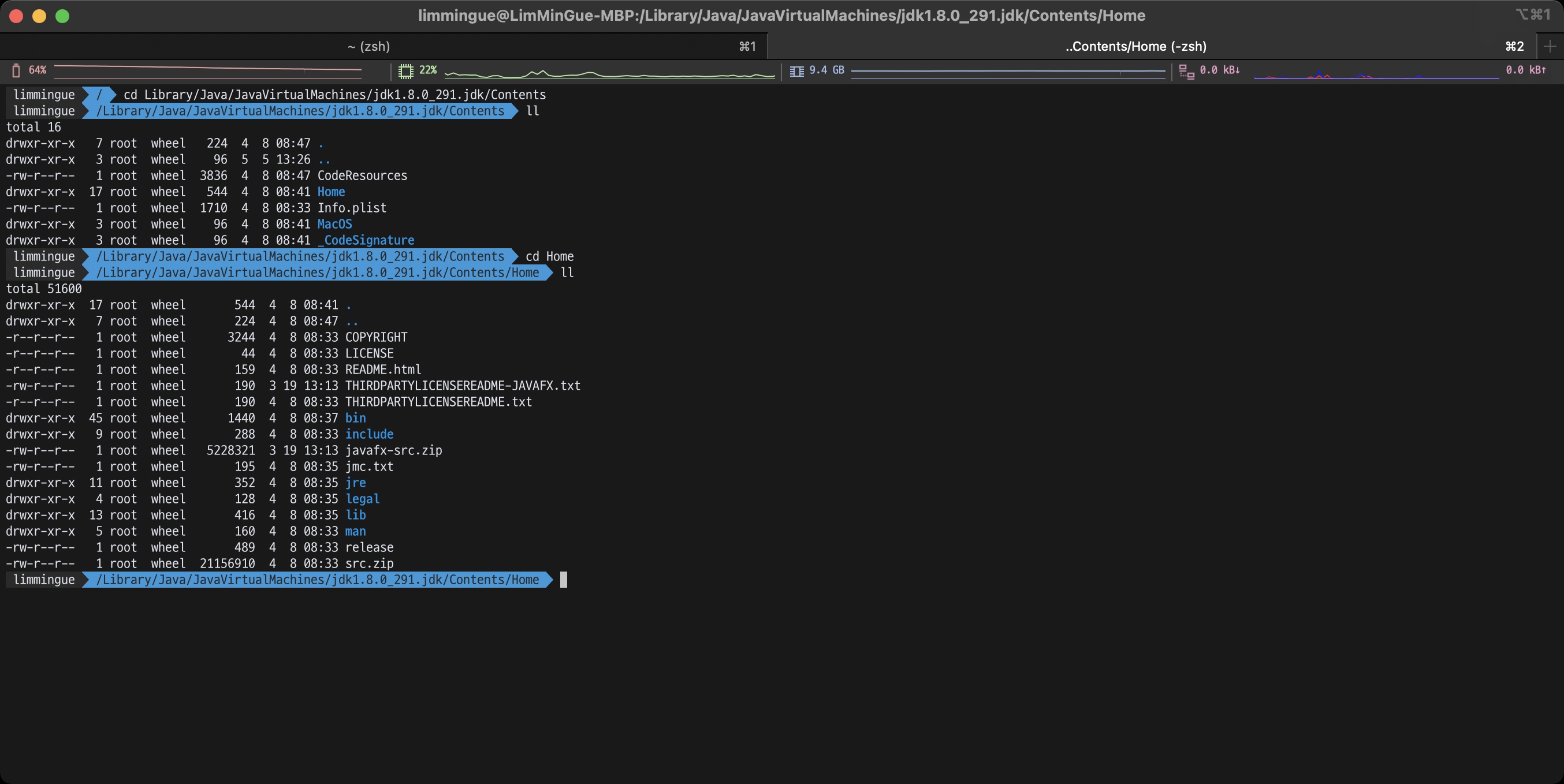Click the window title path text
1564x784 pixels.
coord(781,16)
